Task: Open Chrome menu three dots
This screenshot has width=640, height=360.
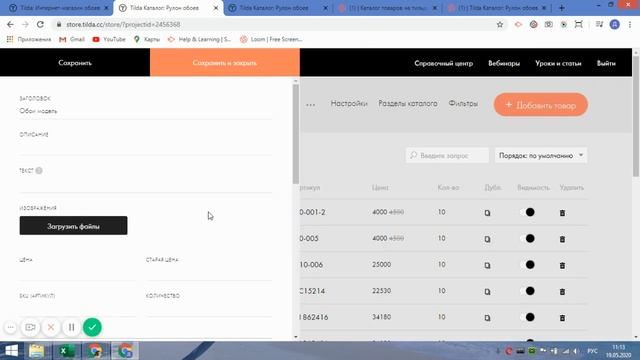Action: click(630, 24)
